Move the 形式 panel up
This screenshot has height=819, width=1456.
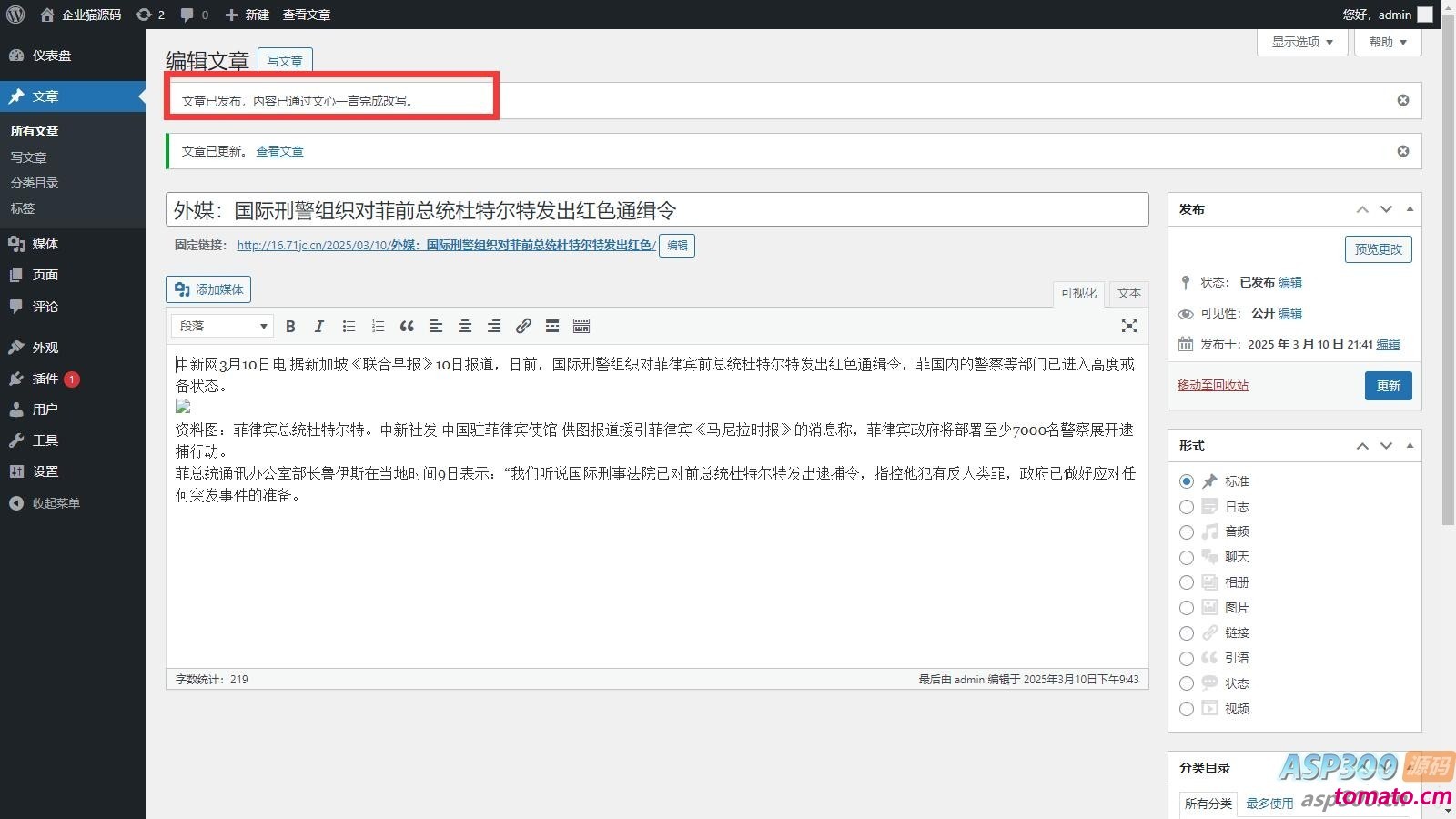(x=1362, y=446)
